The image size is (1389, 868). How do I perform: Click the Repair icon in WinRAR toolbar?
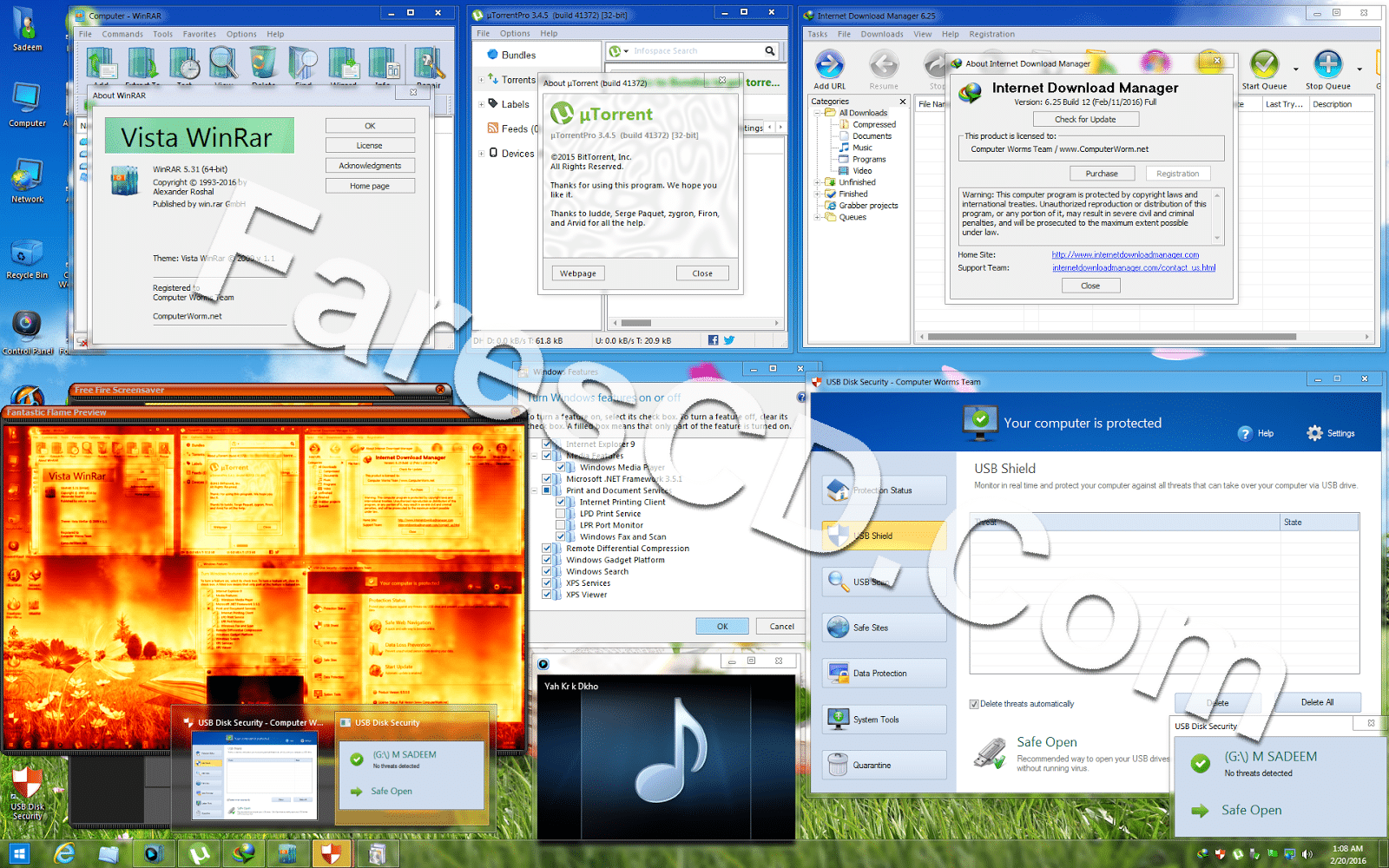coord(429,63)
